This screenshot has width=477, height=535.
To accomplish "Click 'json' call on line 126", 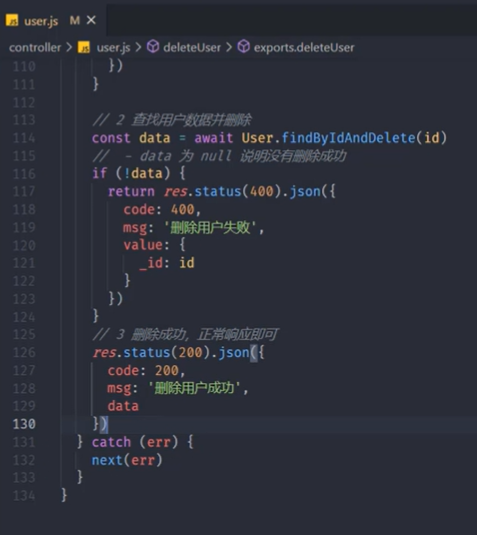I will coord(234,353).
